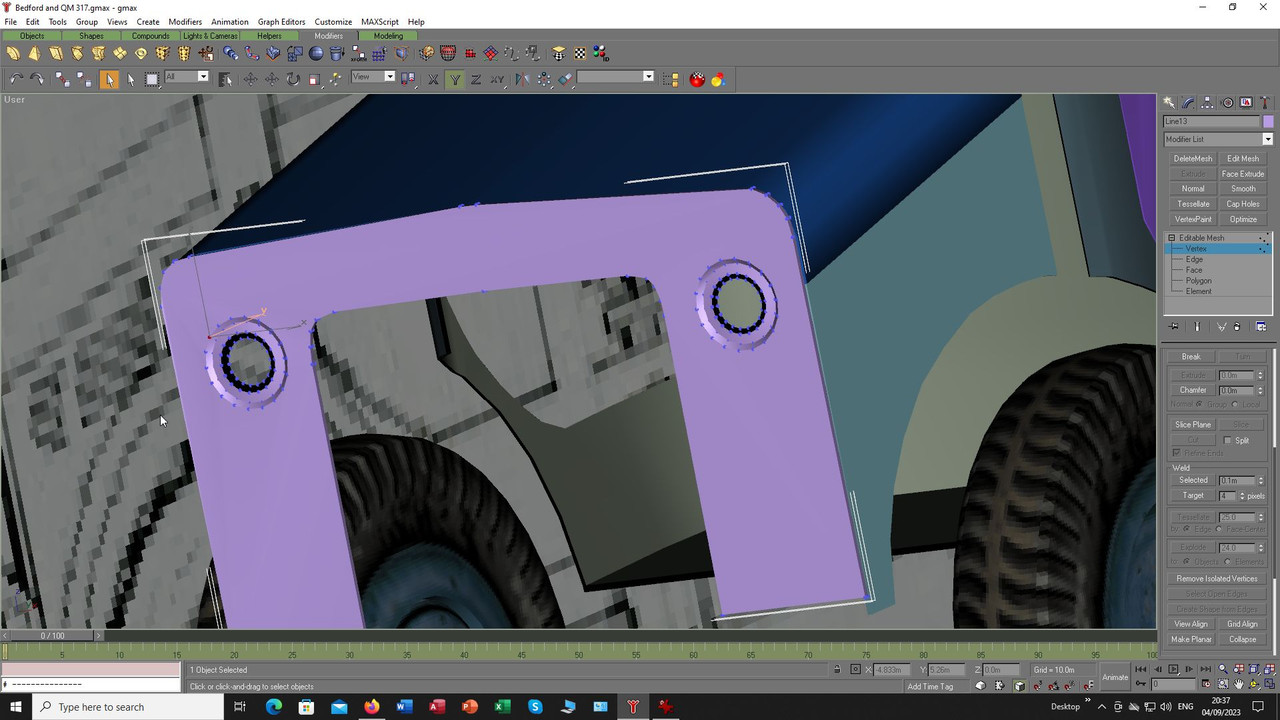
Task: Switch to the Modeling tab
Action: coord(388,36)
